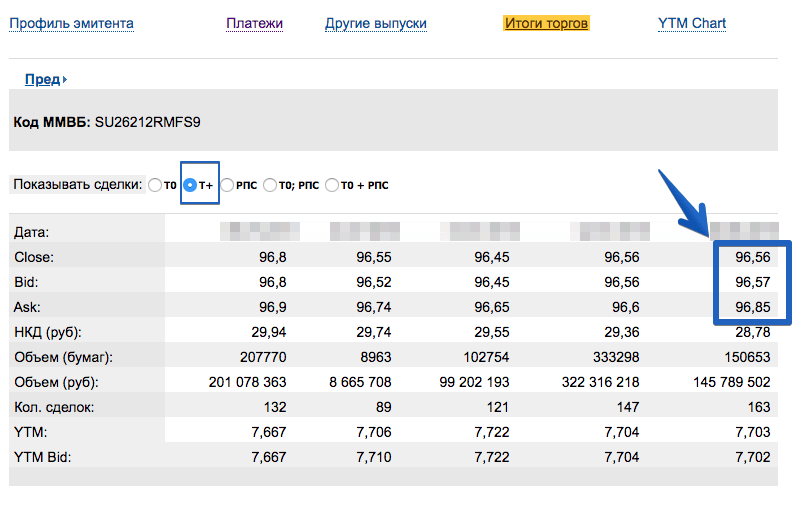This screenshot has width=801, height=512.
Task: Select the Итоги торгов tab
Action: pyautogui.click(x=546, y=24)
